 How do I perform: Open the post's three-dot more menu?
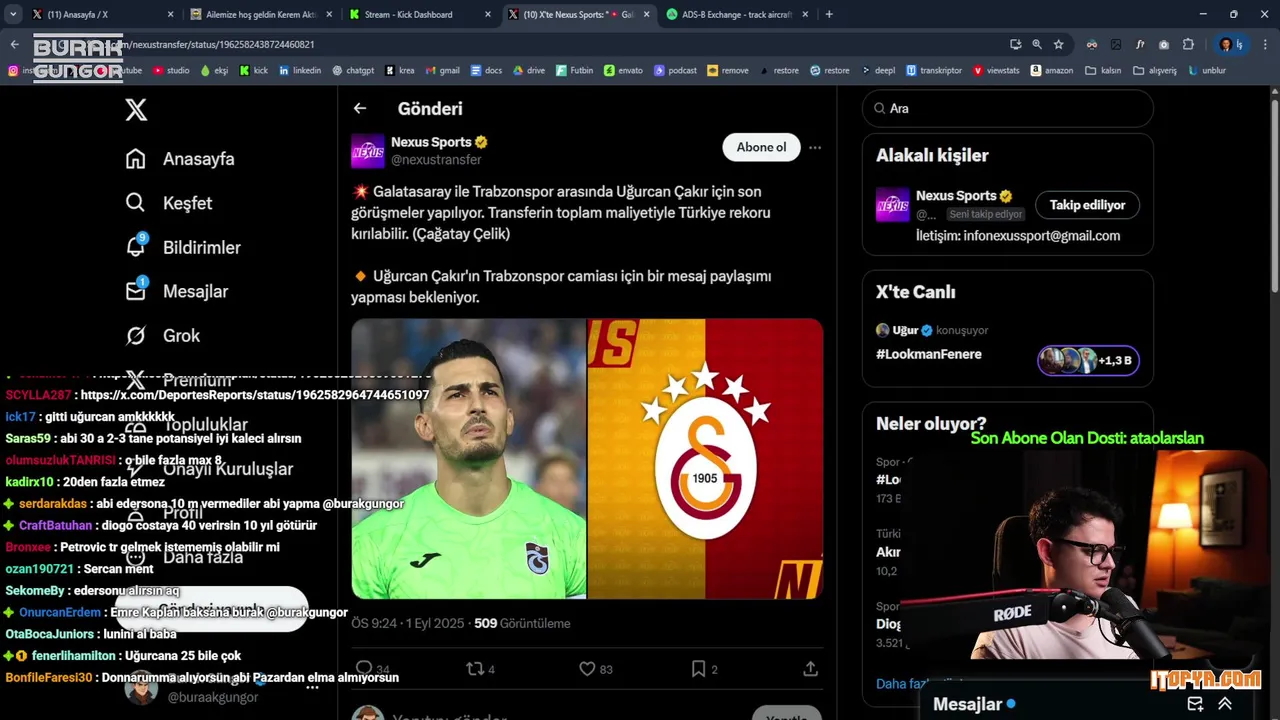click(815, 147)
